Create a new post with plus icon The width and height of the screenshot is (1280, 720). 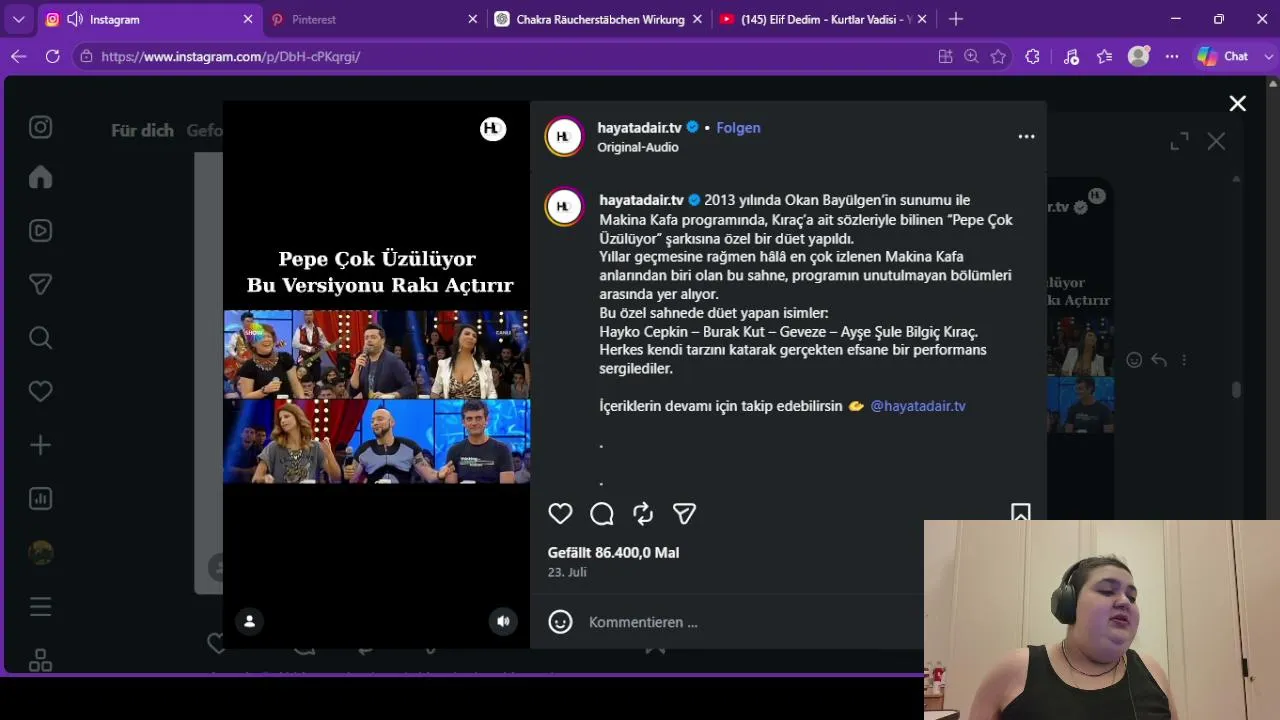click(x=40, y=445)
